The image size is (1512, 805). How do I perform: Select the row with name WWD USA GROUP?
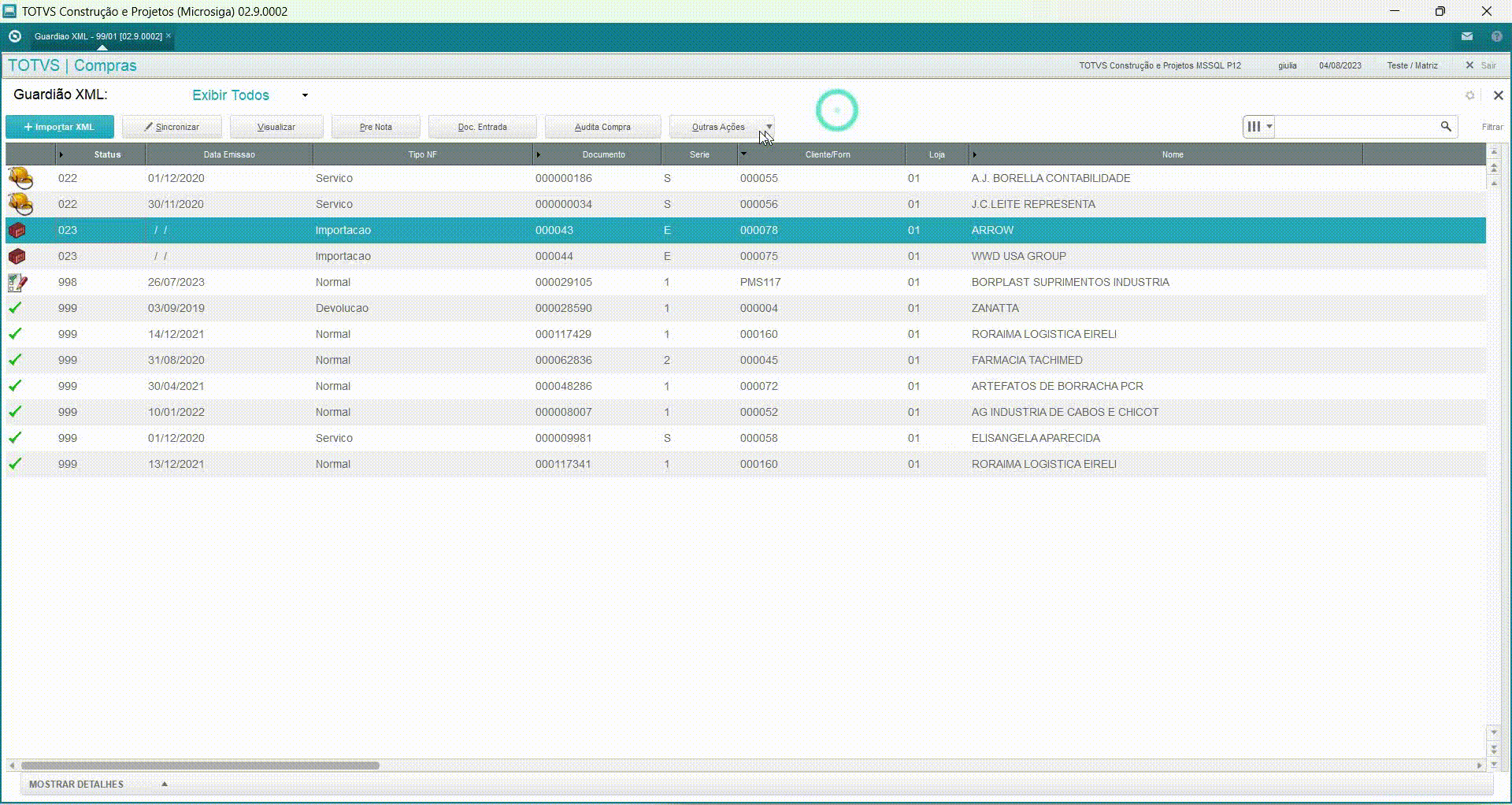click(x=746, y=256)
